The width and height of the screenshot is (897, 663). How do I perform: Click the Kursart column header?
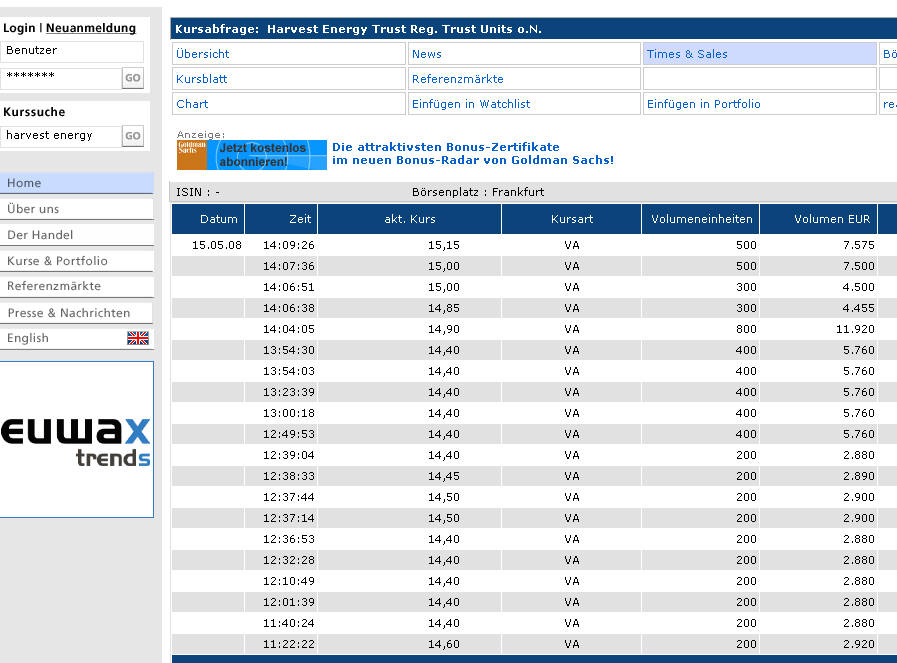click(x=571, y=219)
